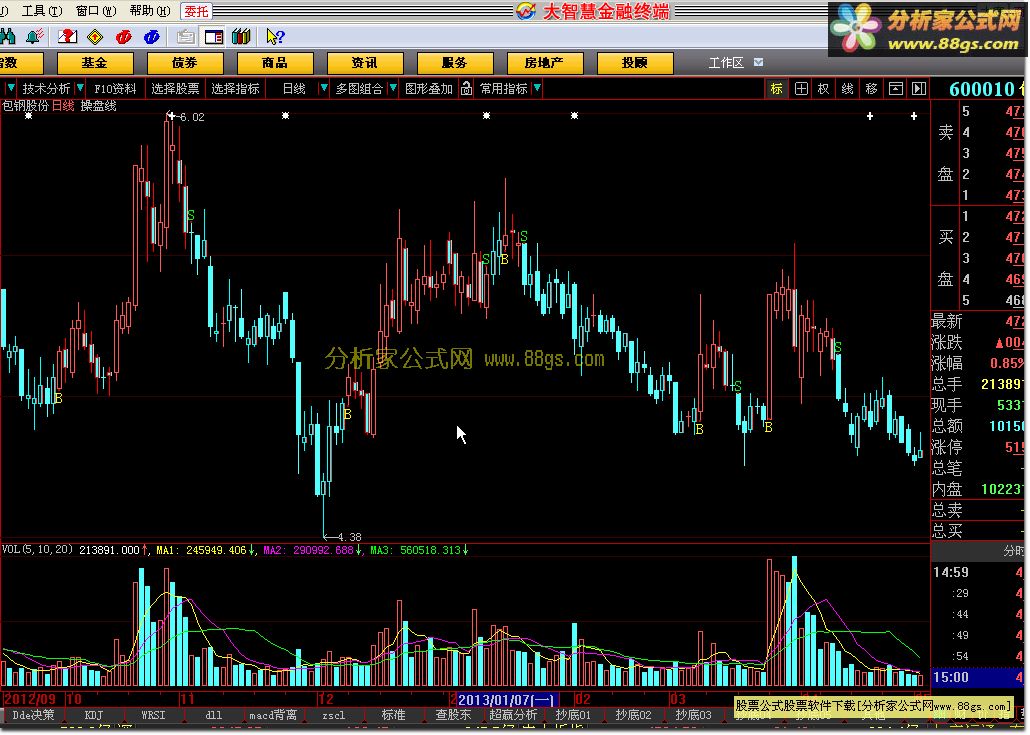The width and height of the screenshot is (1030, 735).
Task: Select the 商品 category button
Action: (x=275, y=63)
